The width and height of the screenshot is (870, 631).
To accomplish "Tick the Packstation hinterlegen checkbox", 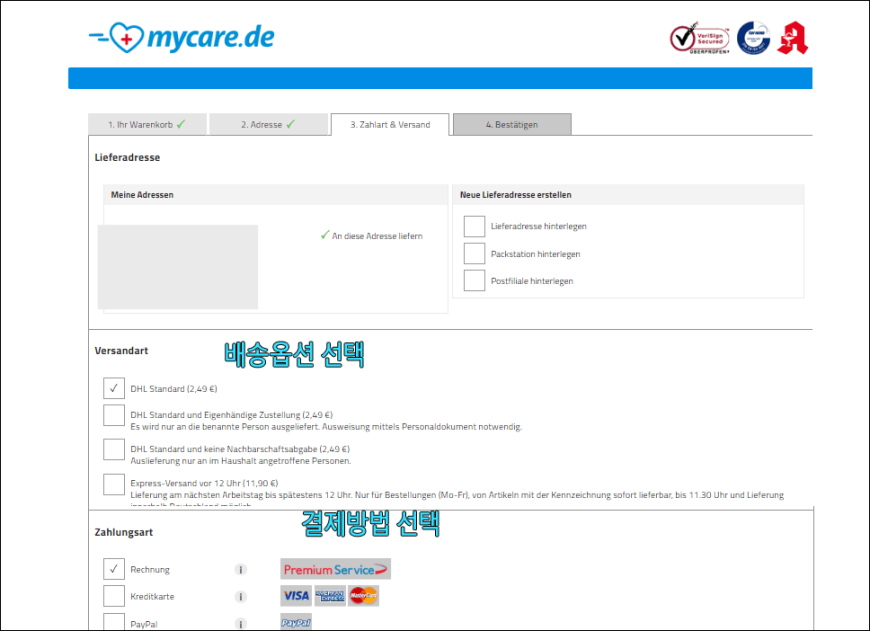I will [x=474, y=254].
